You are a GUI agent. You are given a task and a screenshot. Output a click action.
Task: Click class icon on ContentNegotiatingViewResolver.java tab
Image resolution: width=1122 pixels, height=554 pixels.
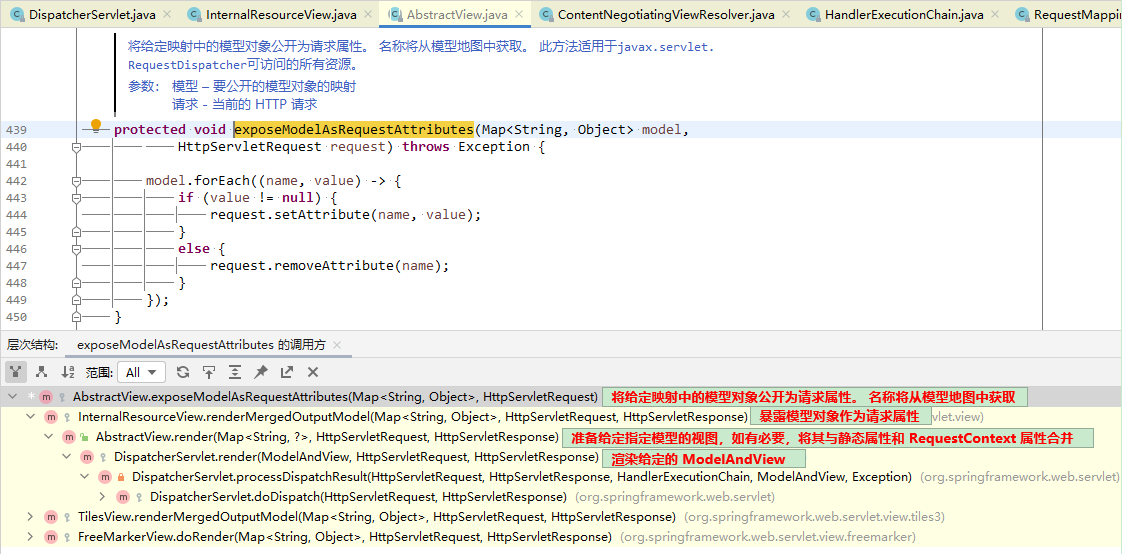click(546, 14)
